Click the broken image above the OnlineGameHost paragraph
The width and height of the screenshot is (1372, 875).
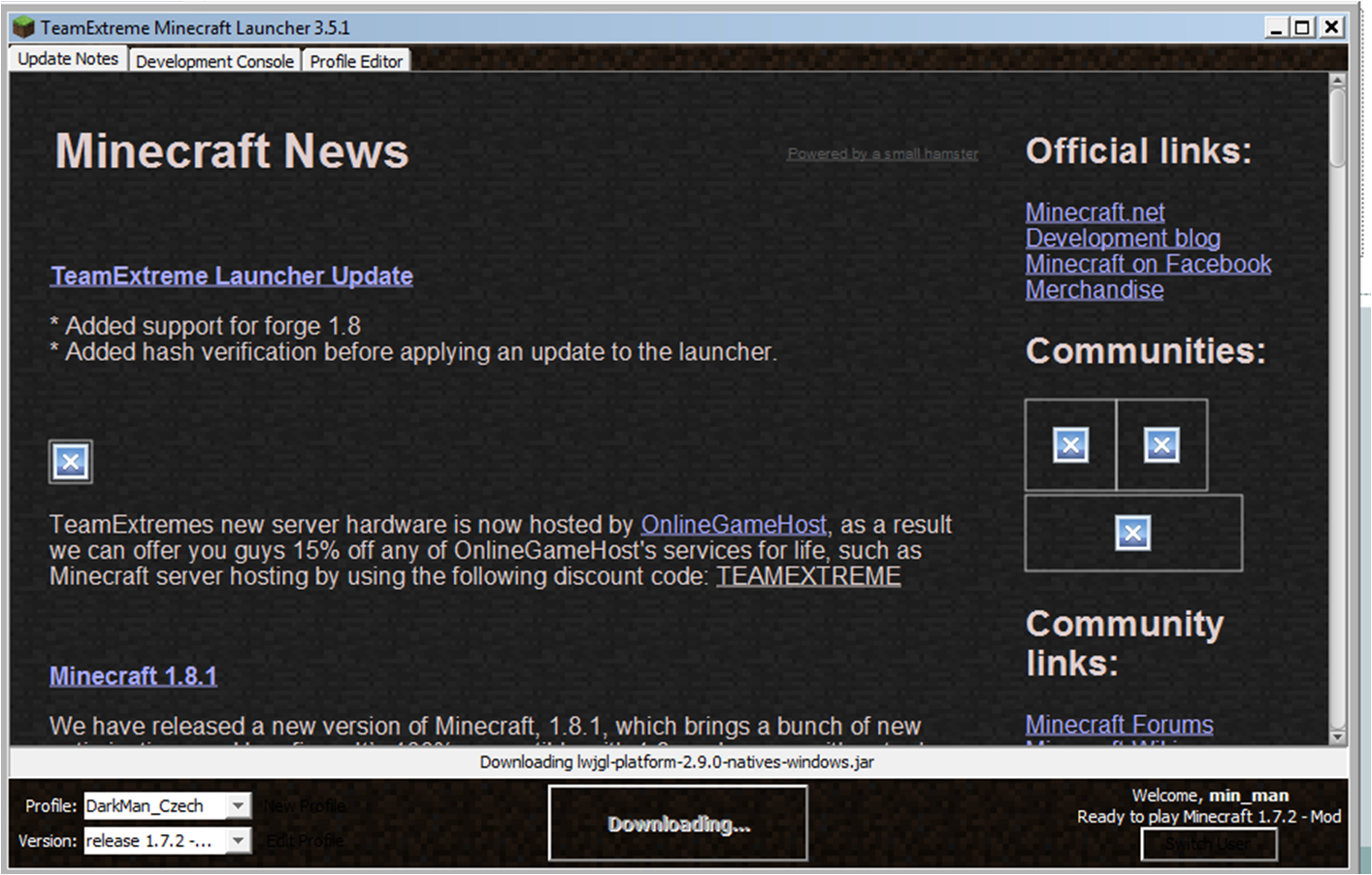pyautogui.click(x=71, y=462)
